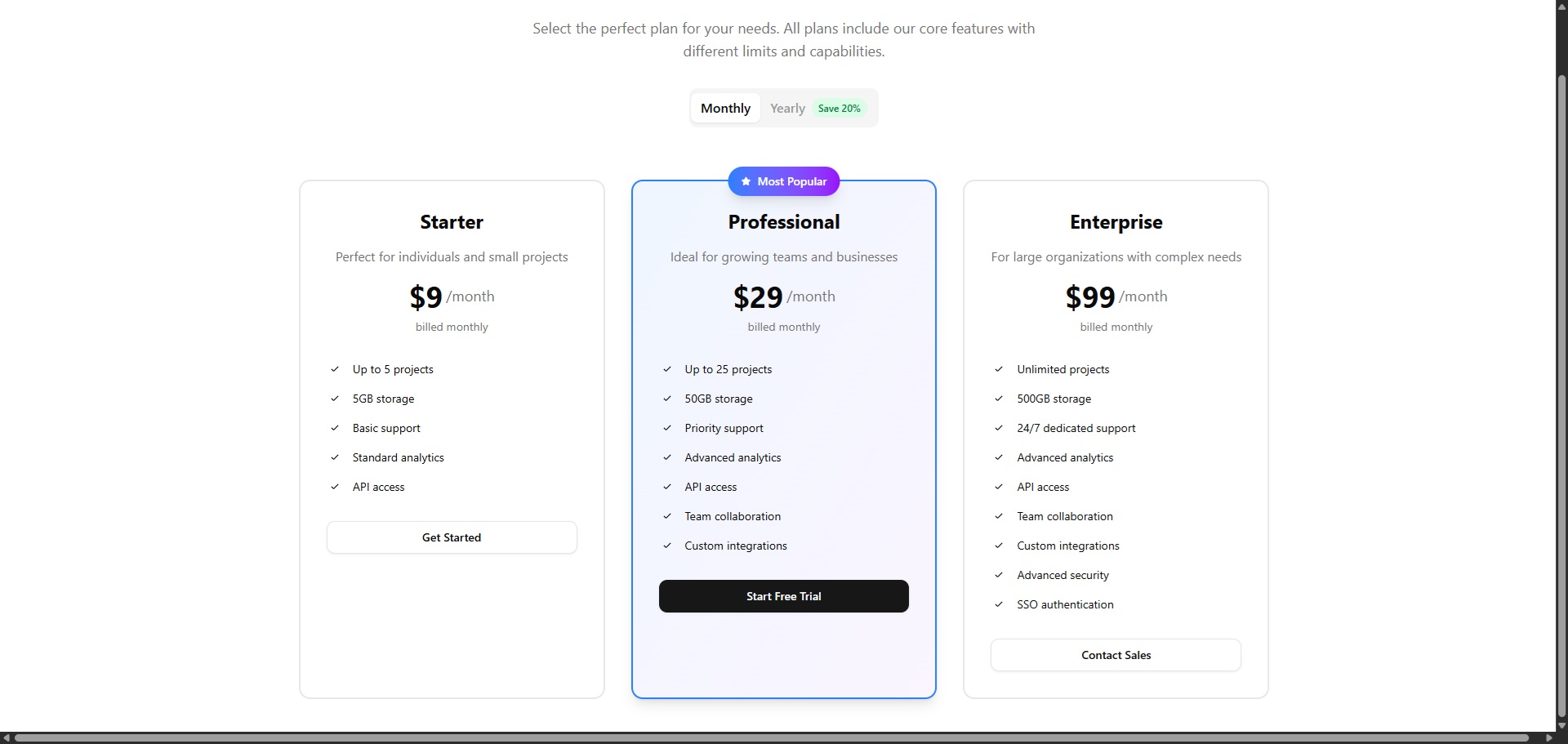Screen dimensions: 1568x744
Task: Click Get Started on the Starter plan
Action: [452, 537]
